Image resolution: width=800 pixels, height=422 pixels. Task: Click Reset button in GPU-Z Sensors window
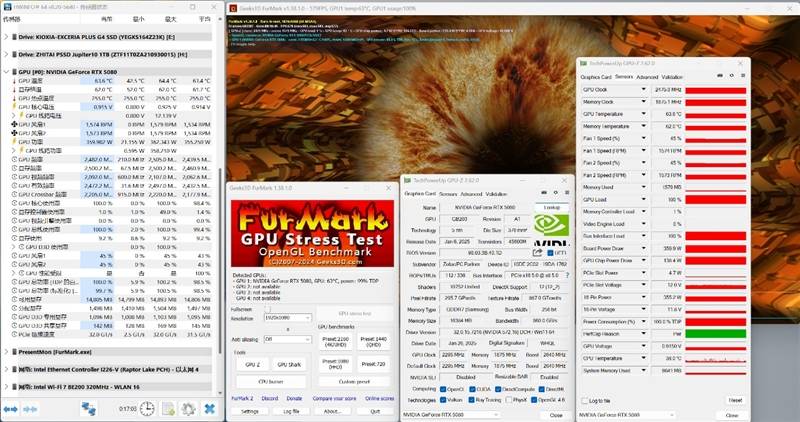tap(735, 400)
